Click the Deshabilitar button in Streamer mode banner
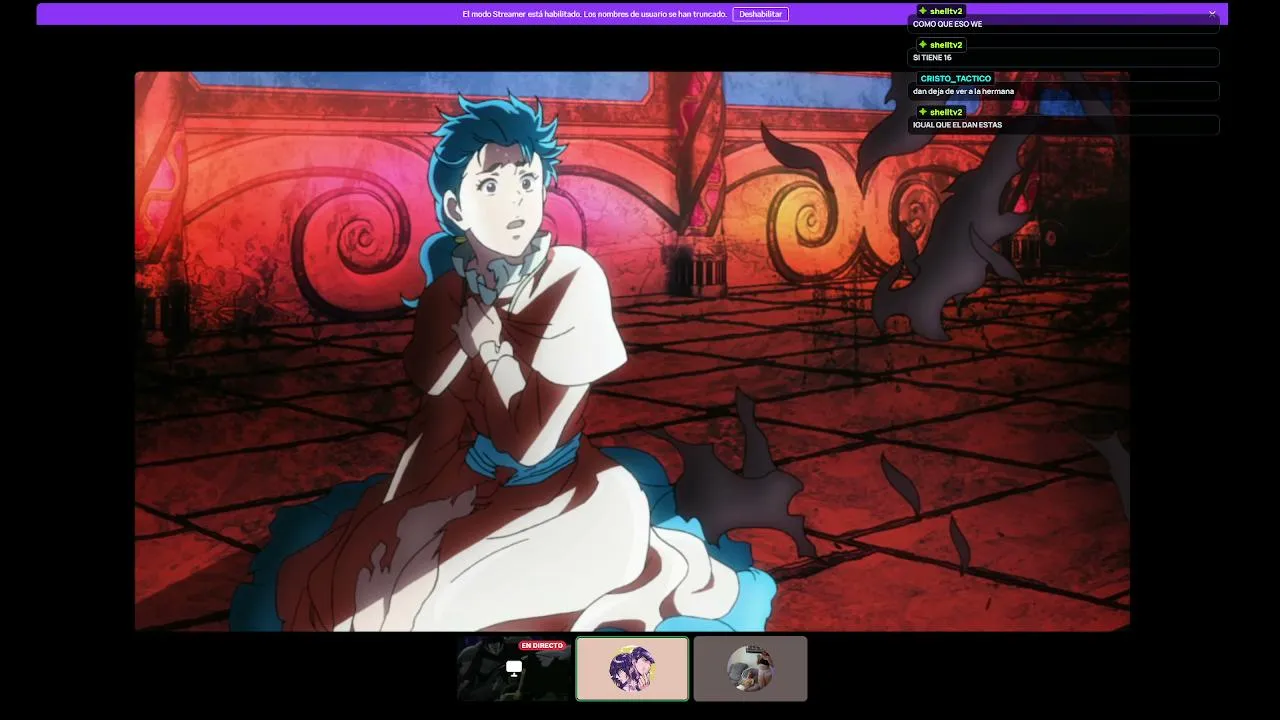 [x=760, y=14]
